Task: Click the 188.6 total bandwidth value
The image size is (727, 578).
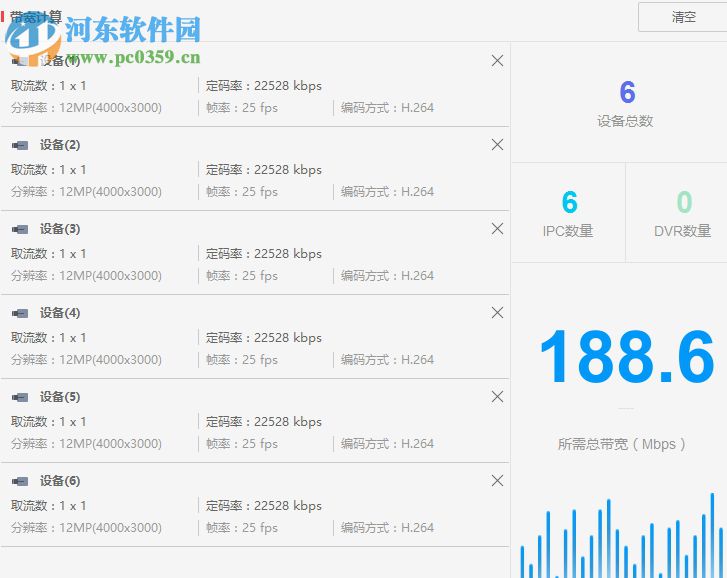Action: [627, 356]
